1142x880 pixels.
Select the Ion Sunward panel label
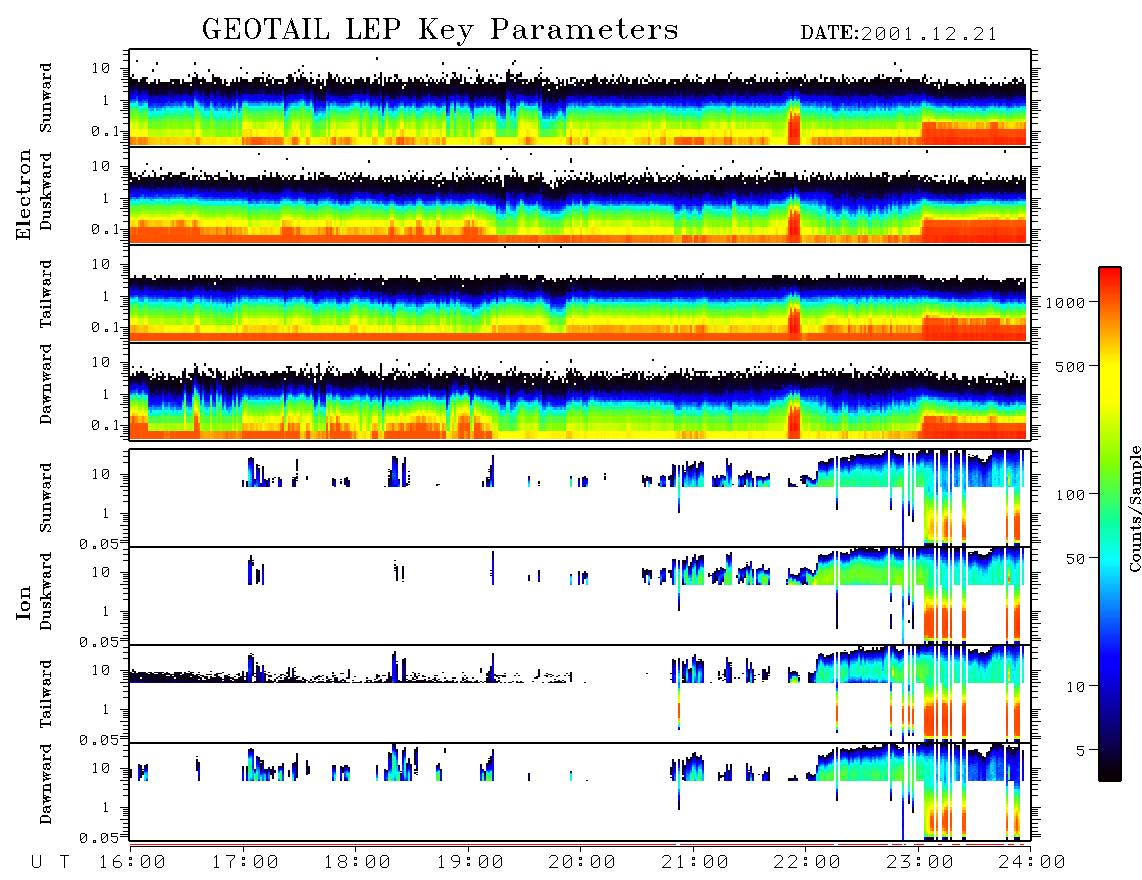coord(46,497)
